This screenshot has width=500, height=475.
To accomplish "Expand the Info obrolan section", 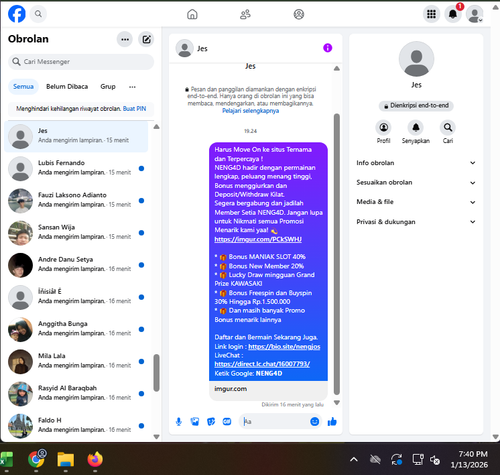I will point(416,163).
